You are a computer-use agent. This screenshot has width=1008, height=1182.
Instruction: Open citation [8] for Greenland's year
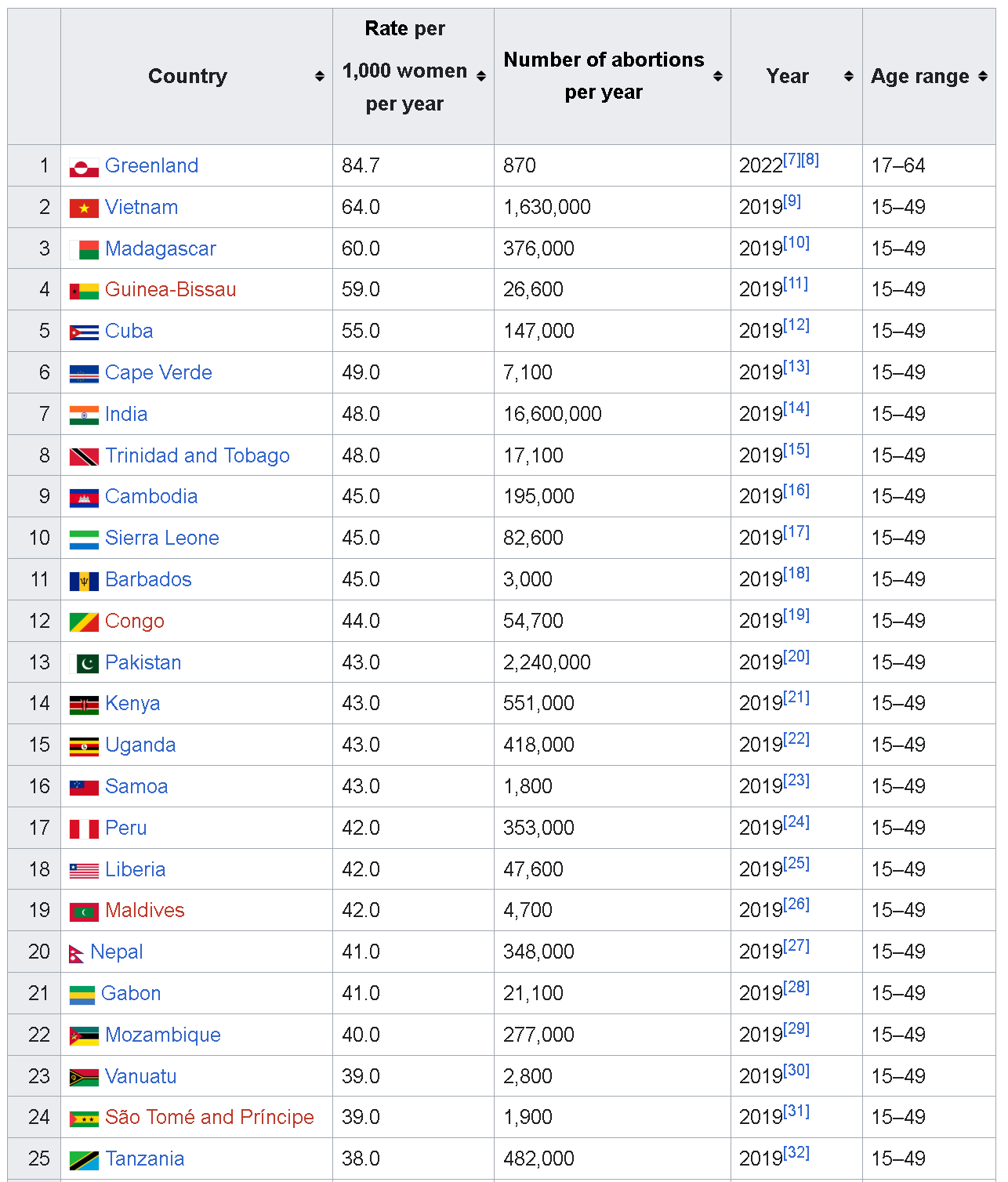point(810,160)
